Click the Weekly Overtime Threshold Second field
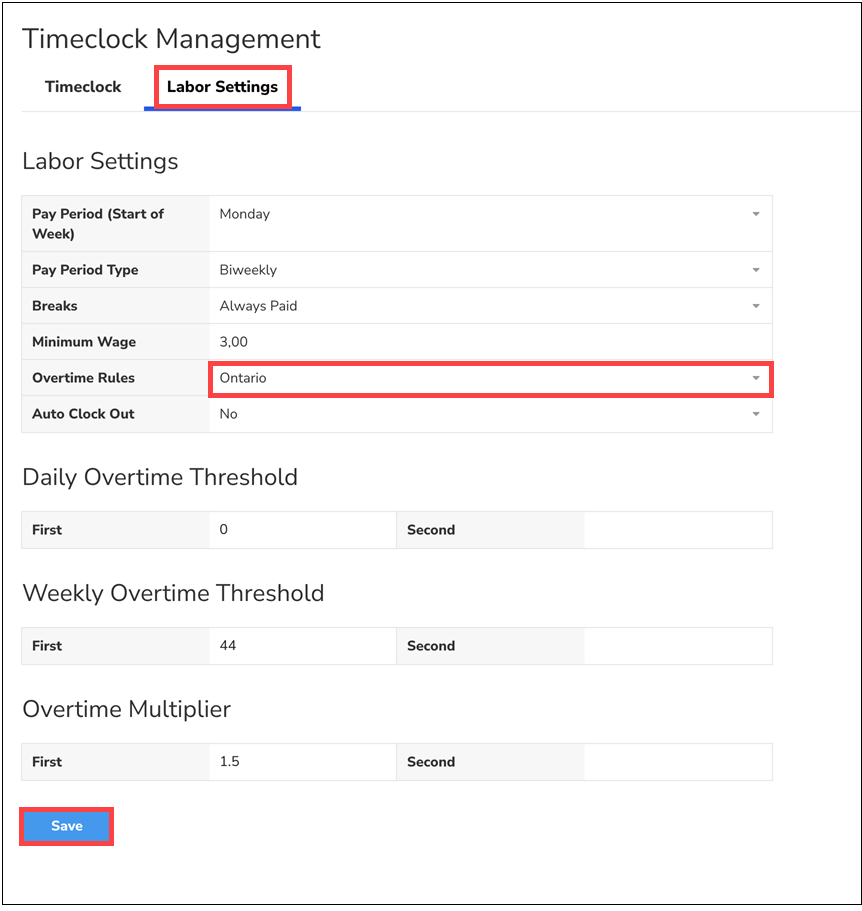This screenshot has height=911, width=862. pos(677,646)
